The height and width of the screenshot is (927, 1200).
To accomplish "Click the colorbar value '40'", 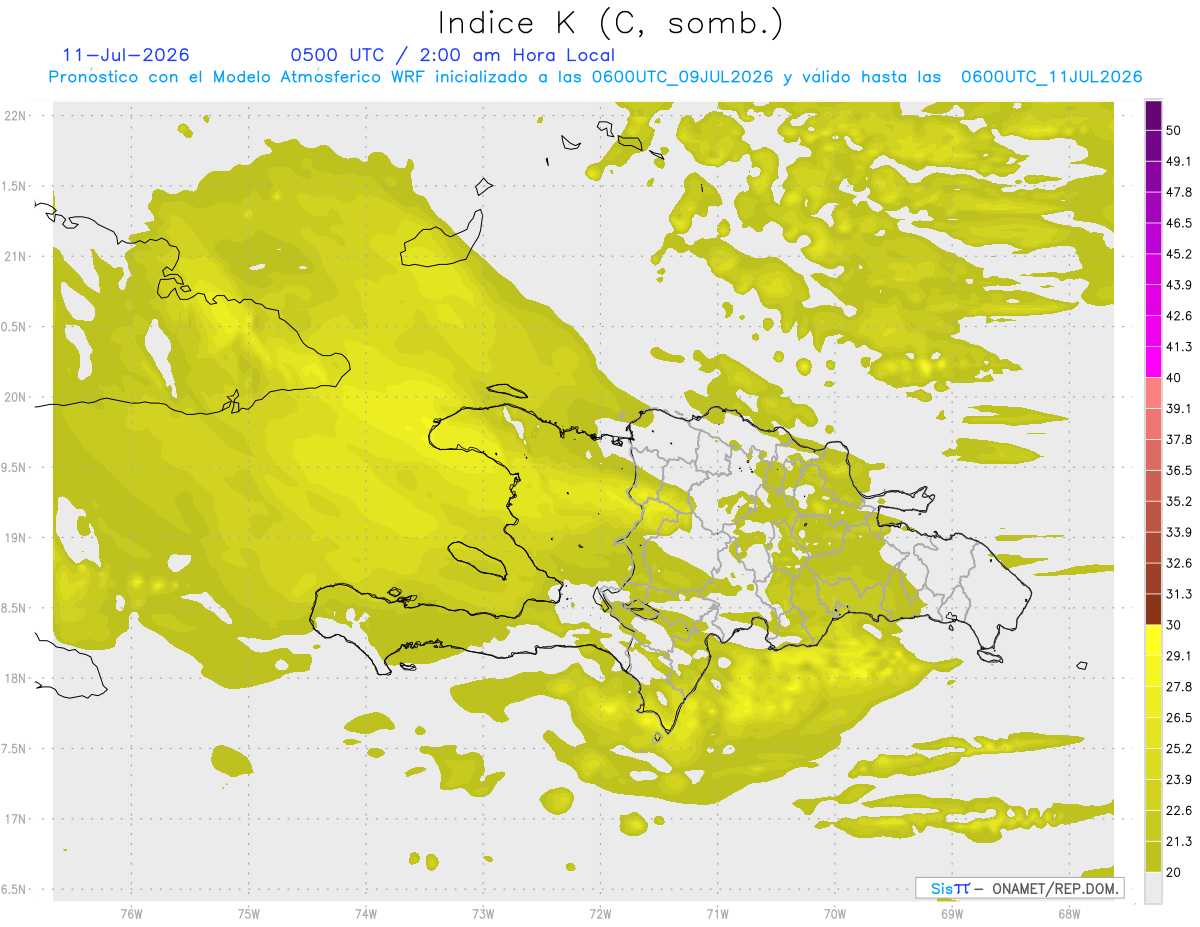I will (x=1173, y=378).
